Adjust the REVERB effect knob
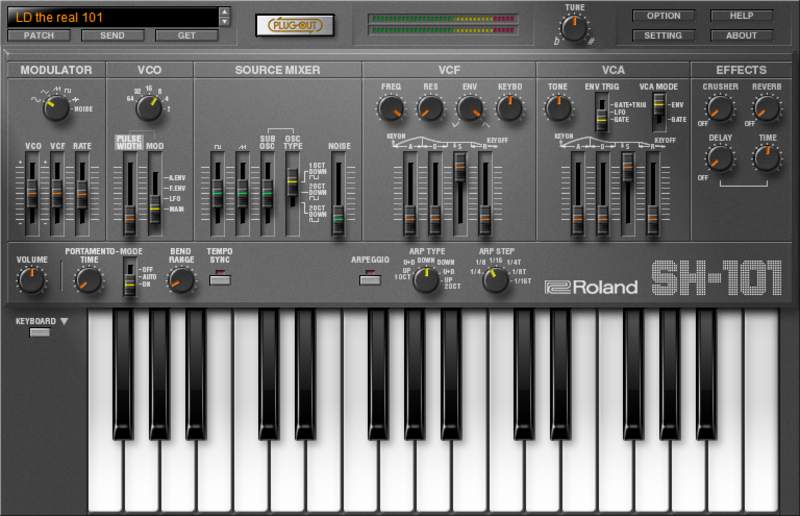This screenshot has height=516, width=800. (x=767, y=108)
